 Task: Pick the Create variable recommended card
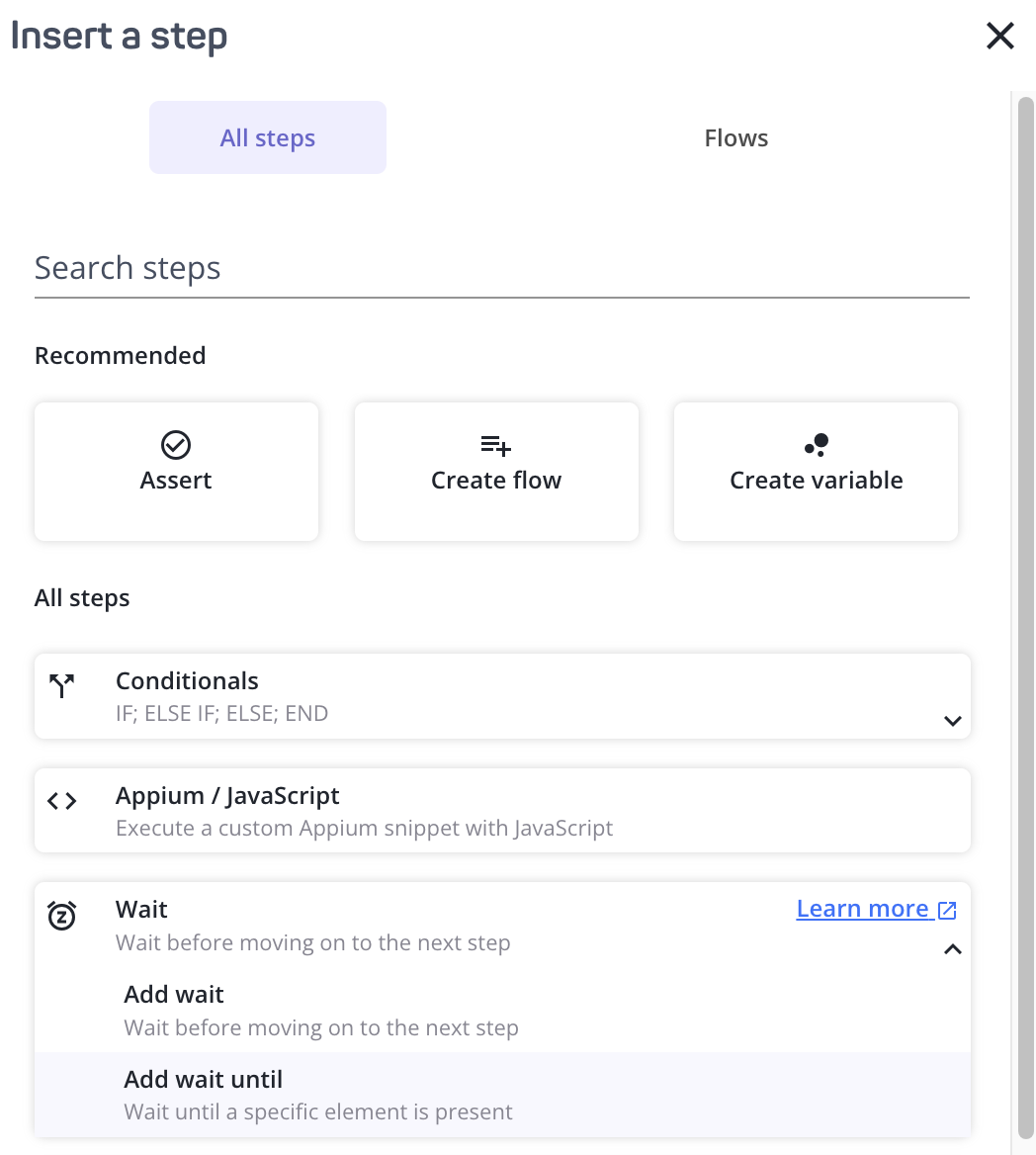pyautogui.click(x=816, y=472)
